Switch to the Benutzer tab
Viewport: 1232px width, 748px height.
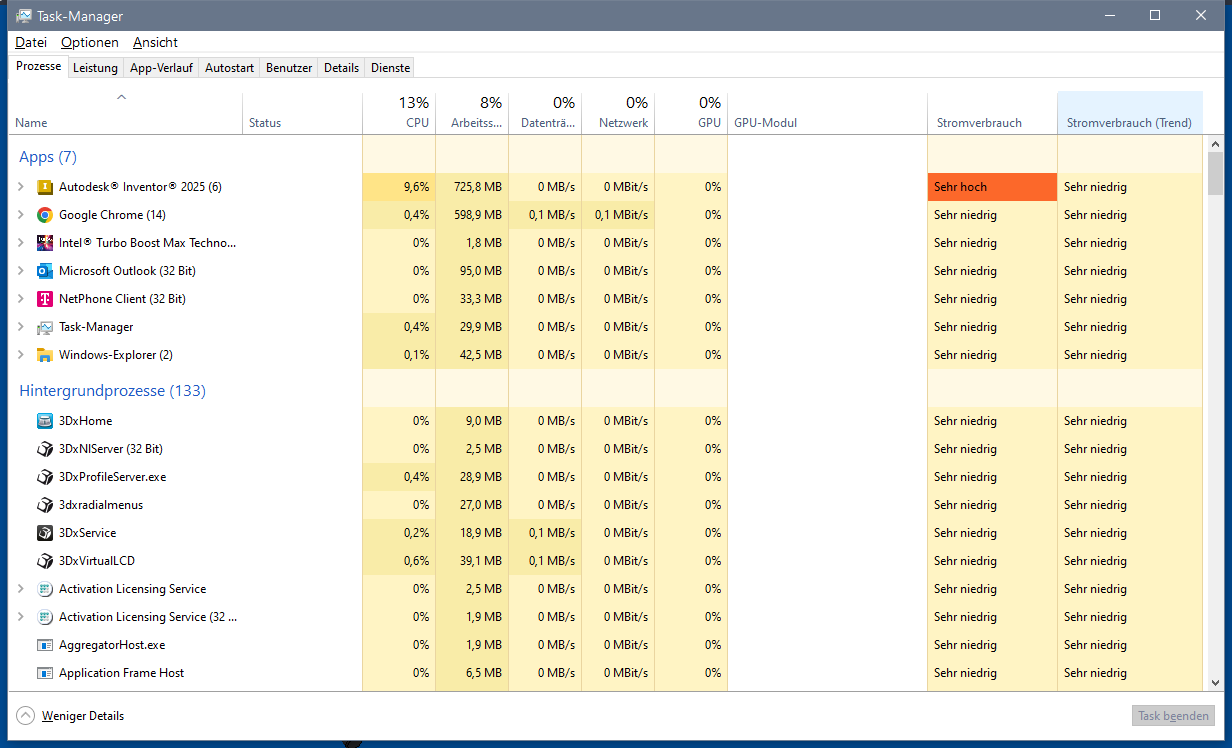[289, 68]
